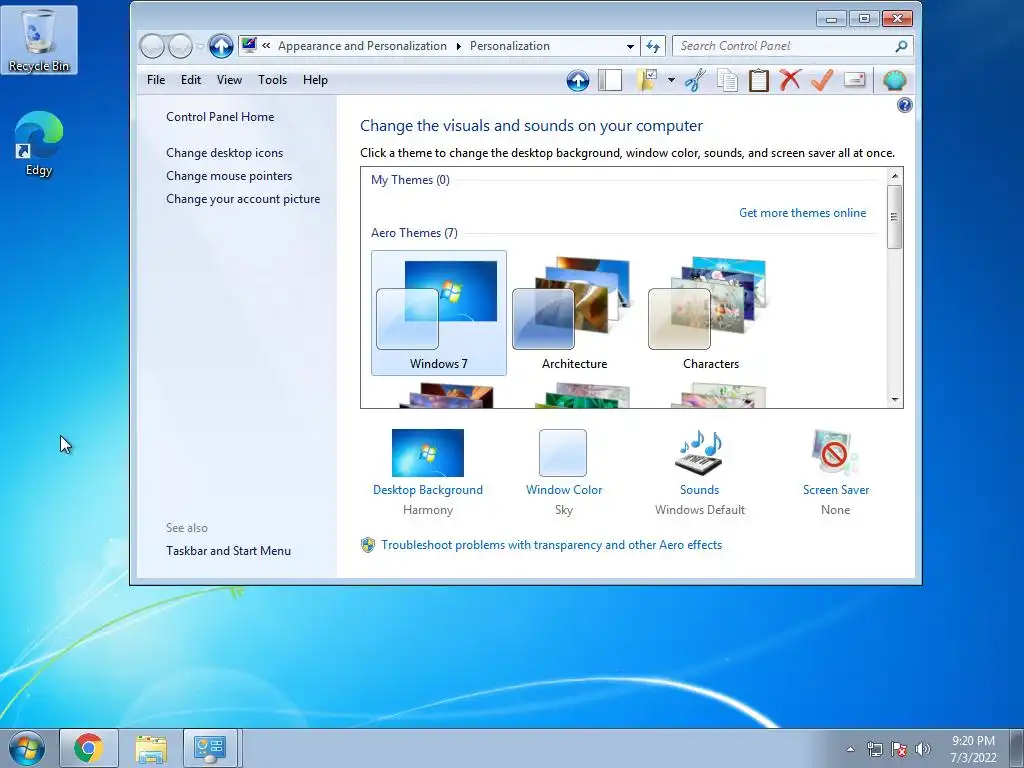Click themes list scroll up arrow
1024x768 pixels.
coord(895,176)
